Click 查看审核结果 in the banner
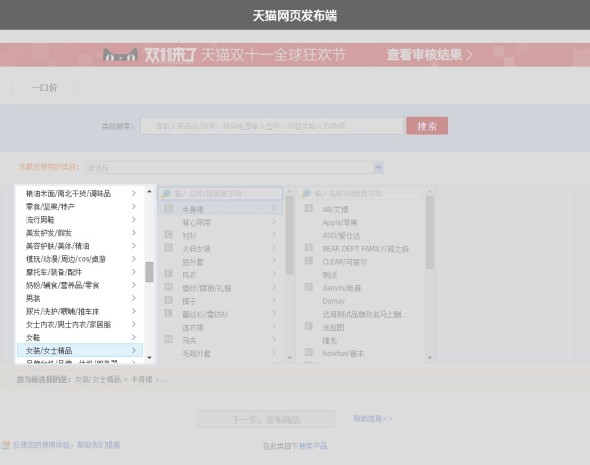 pos(429,55)
